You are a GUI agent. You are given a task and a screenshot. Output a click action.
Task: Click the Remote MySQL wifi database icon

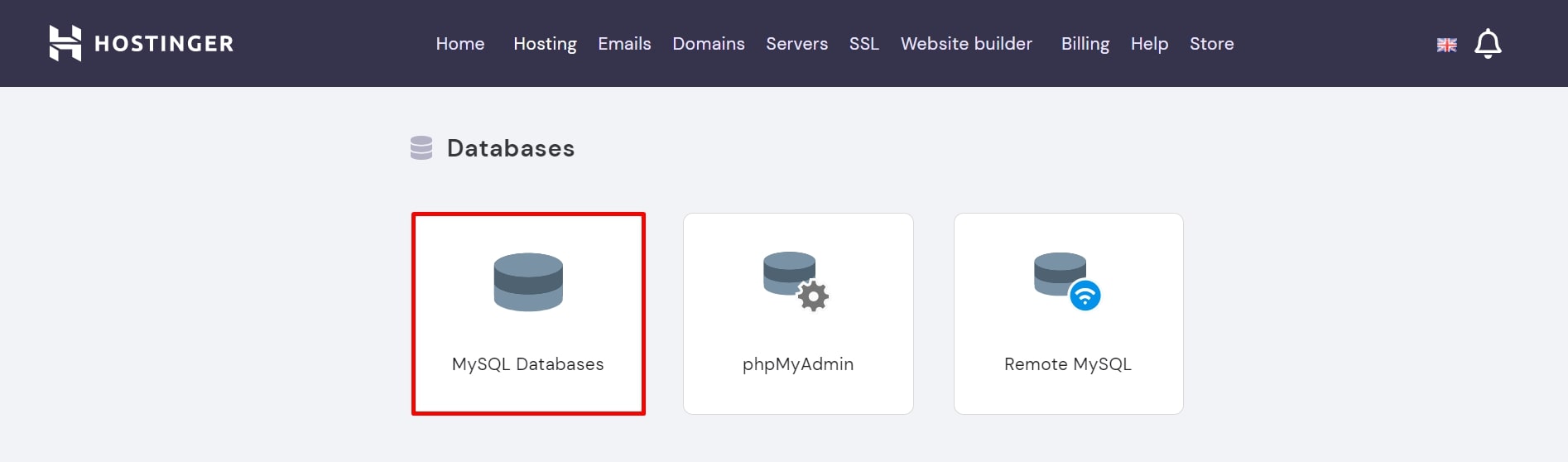tap(1067, 282)
